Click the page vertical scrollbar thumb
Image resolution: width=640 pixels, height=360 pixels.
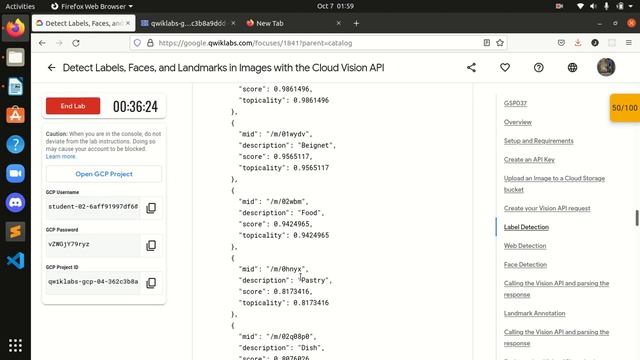pos(637,218)
